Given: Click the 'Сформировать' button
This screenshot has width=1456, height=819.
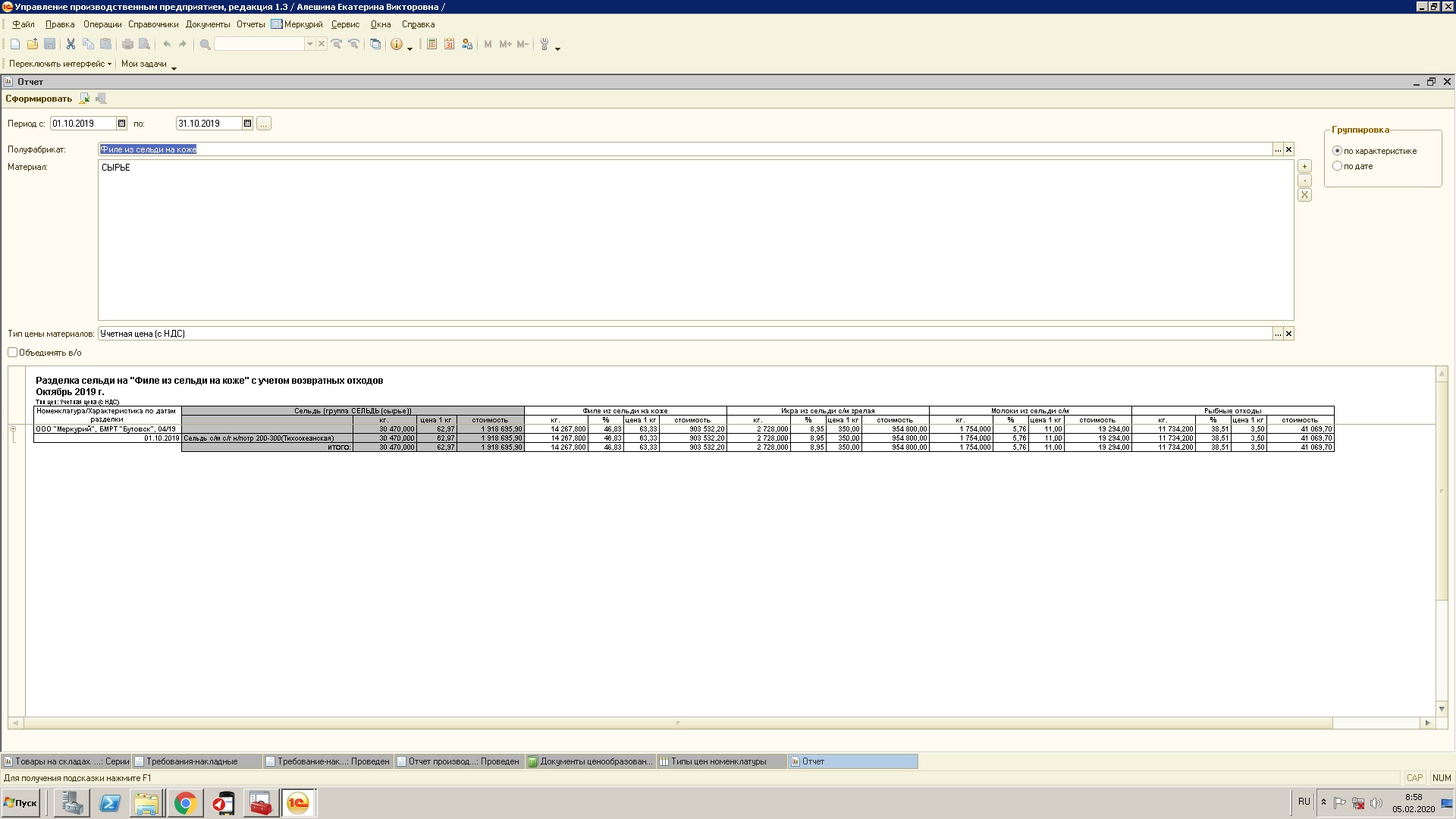Looking at the screenshot, I should (x=39, y=99).
